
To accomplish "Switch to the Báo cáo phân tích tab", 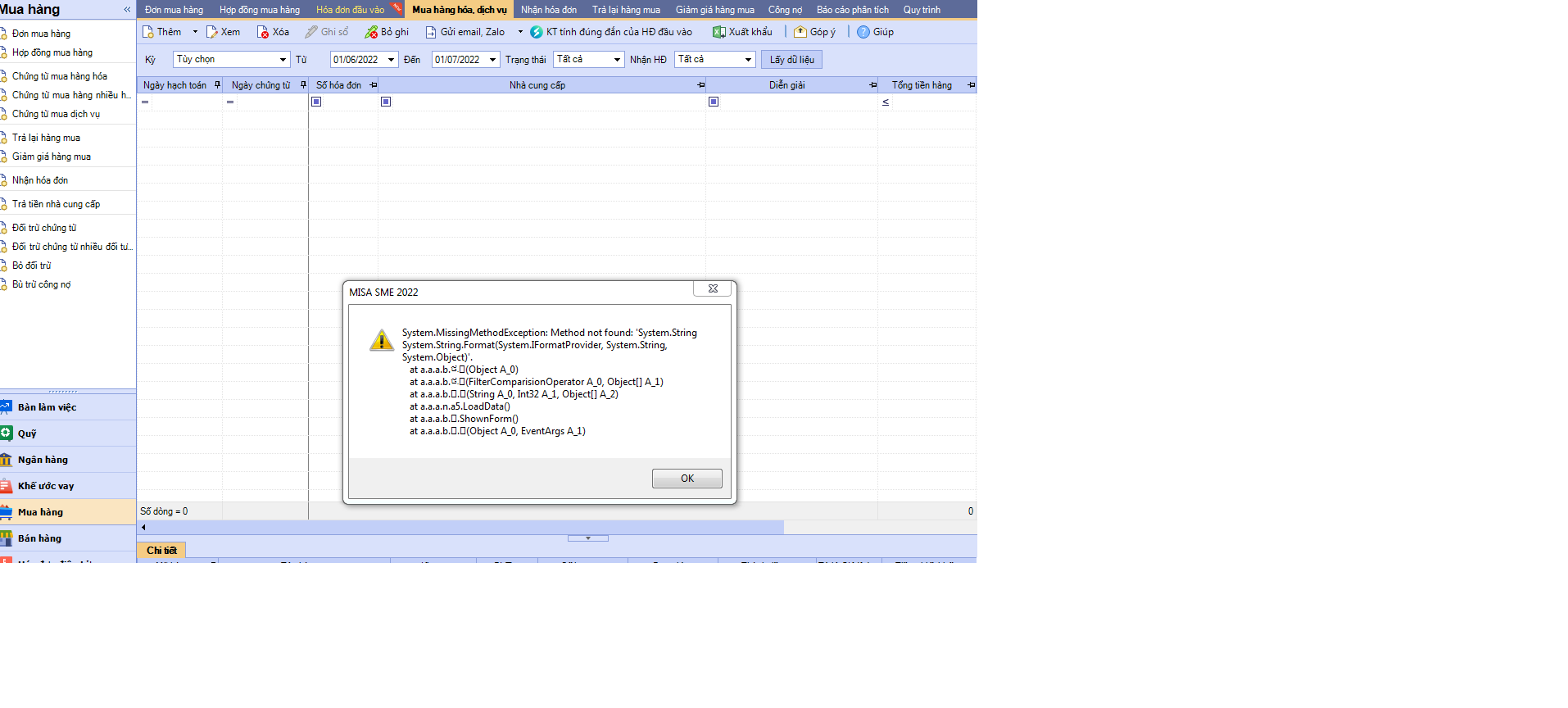I will click(853, 10).
